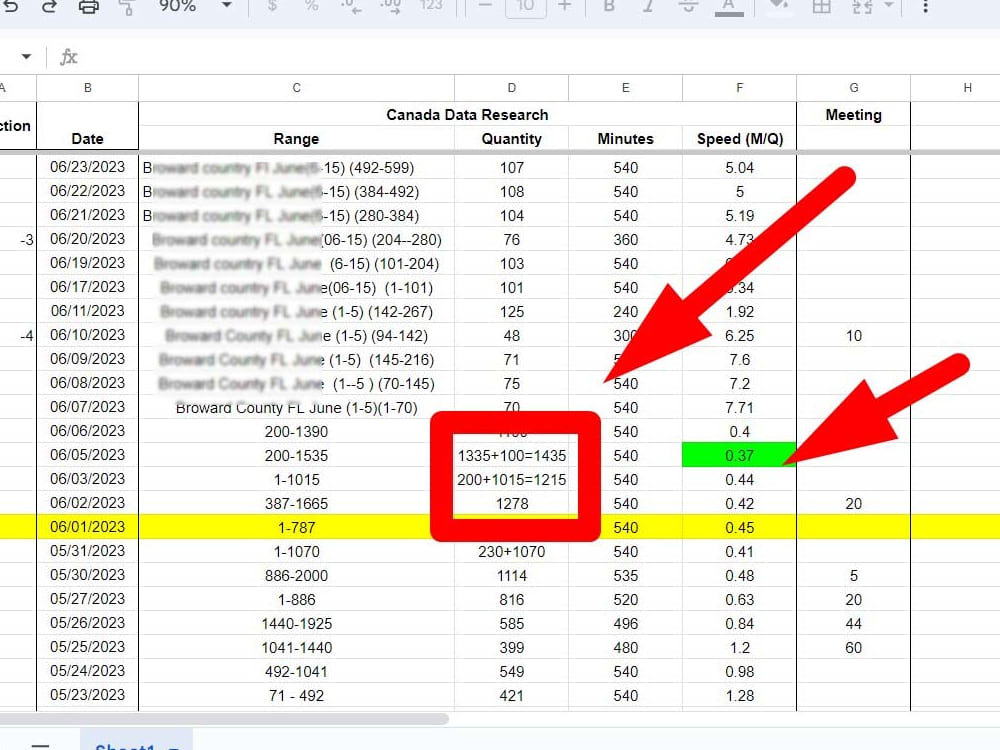Click the horizontal scrollbar thumb
The width and height of the screenshot is (1000, 750).
tap(223, 719)
